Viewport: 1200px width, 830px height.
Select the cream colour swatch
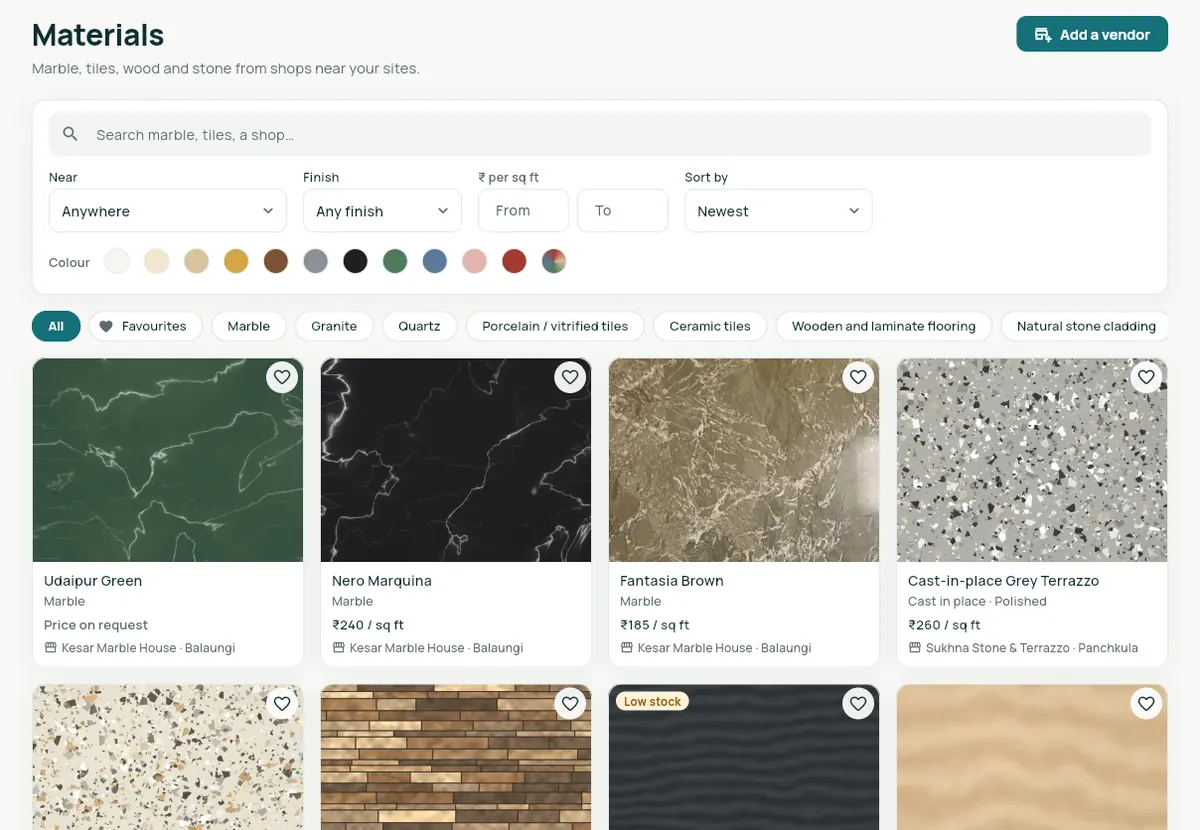point(156,262)
